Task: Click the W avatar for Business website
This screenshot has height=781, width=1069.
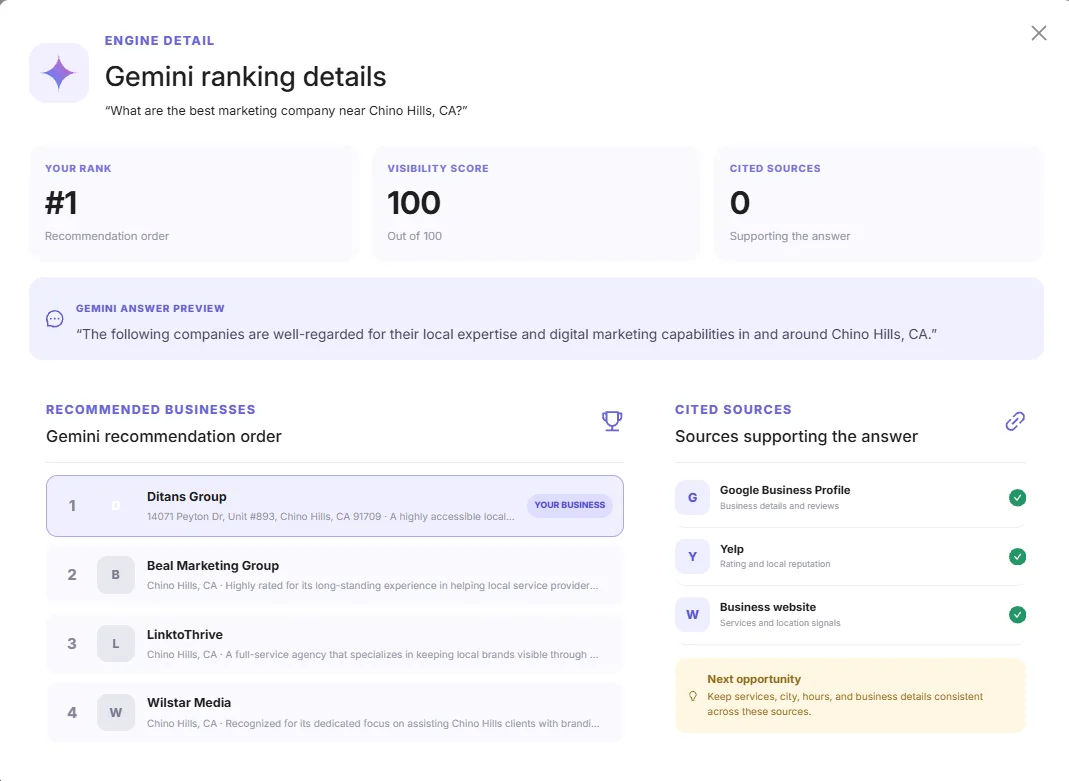Action: point(692,614)
